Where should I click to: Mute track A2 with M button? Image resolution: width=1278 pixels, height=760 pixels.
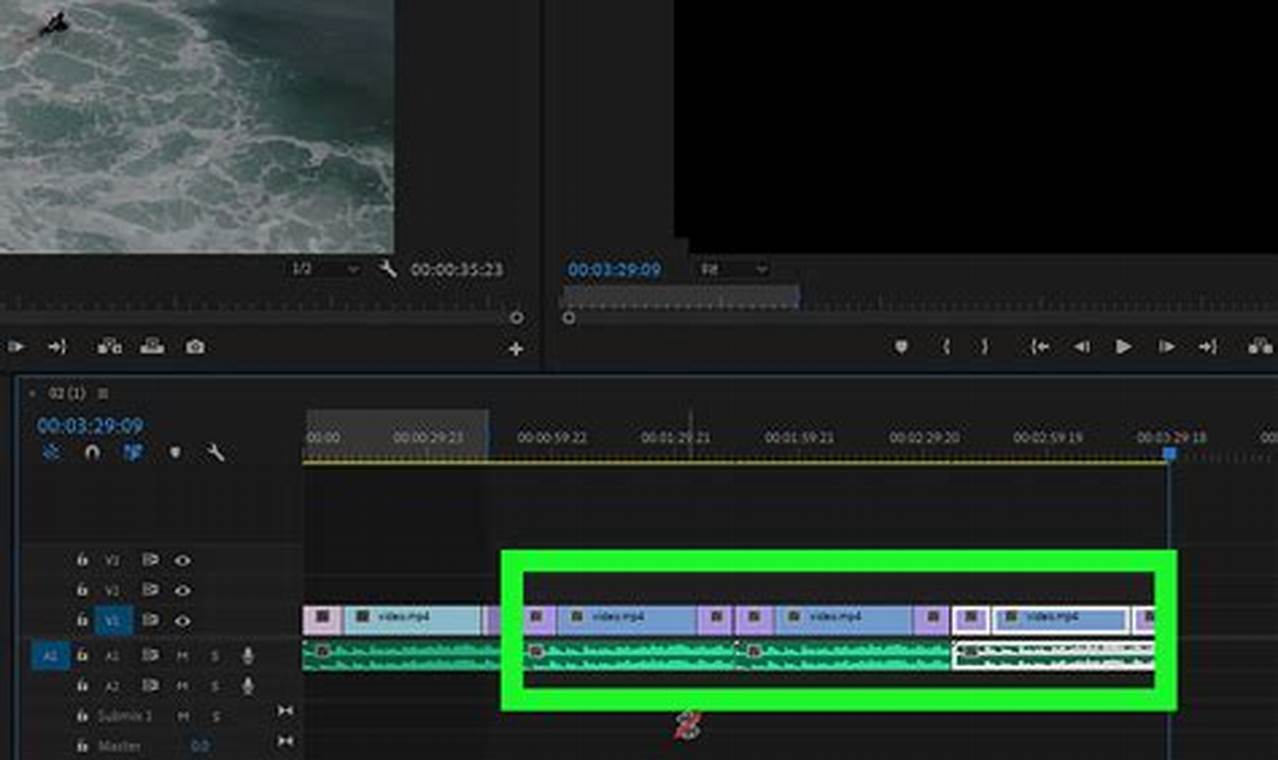click(183, 686)
